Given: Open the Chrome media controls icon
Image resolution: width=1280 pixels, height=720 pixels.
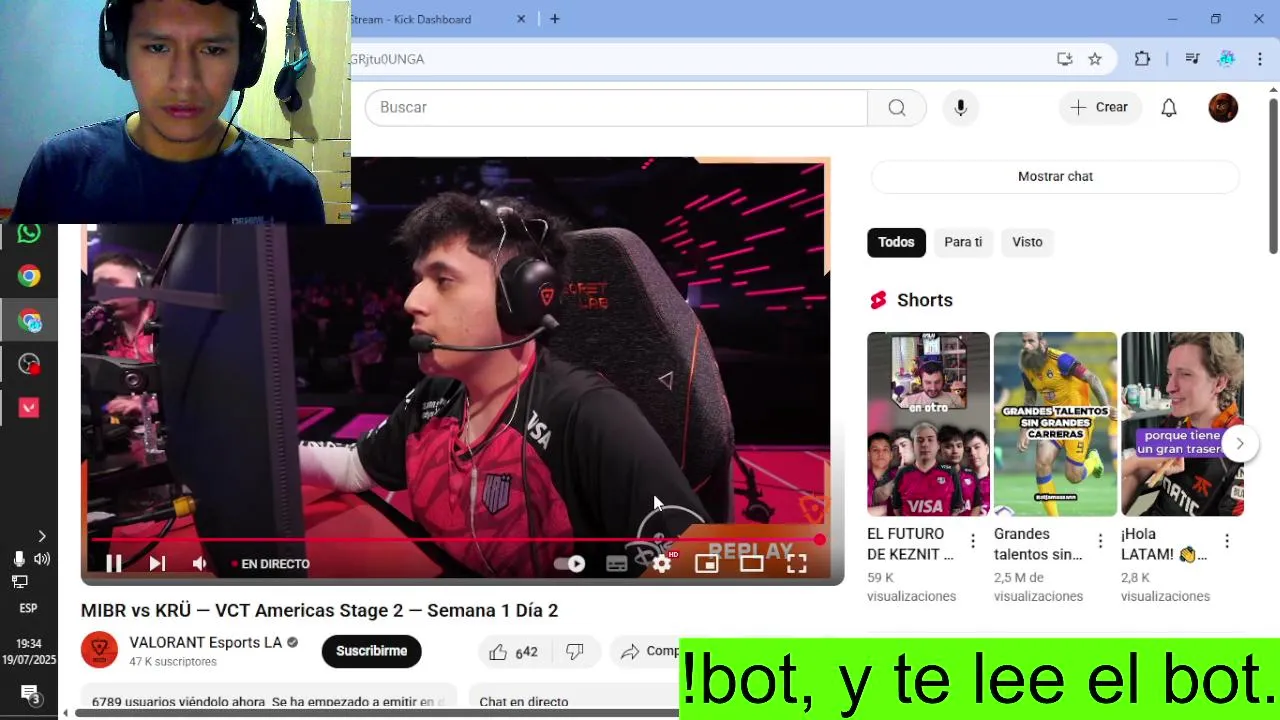Looking at the screenshot, I should (1192, 59).
